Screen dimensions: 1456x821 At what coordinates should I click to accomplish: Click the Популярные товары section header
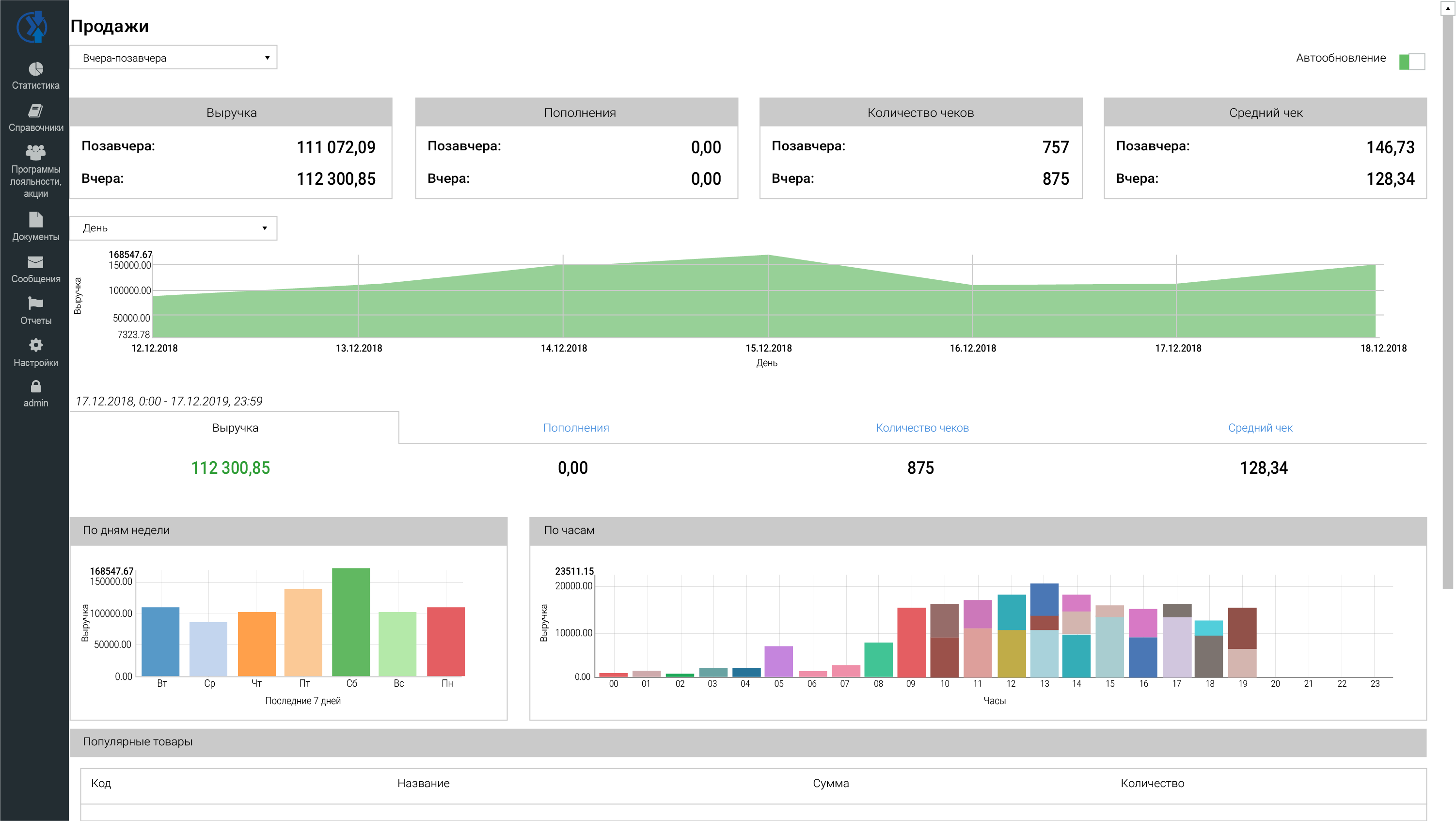coord(748,742)
